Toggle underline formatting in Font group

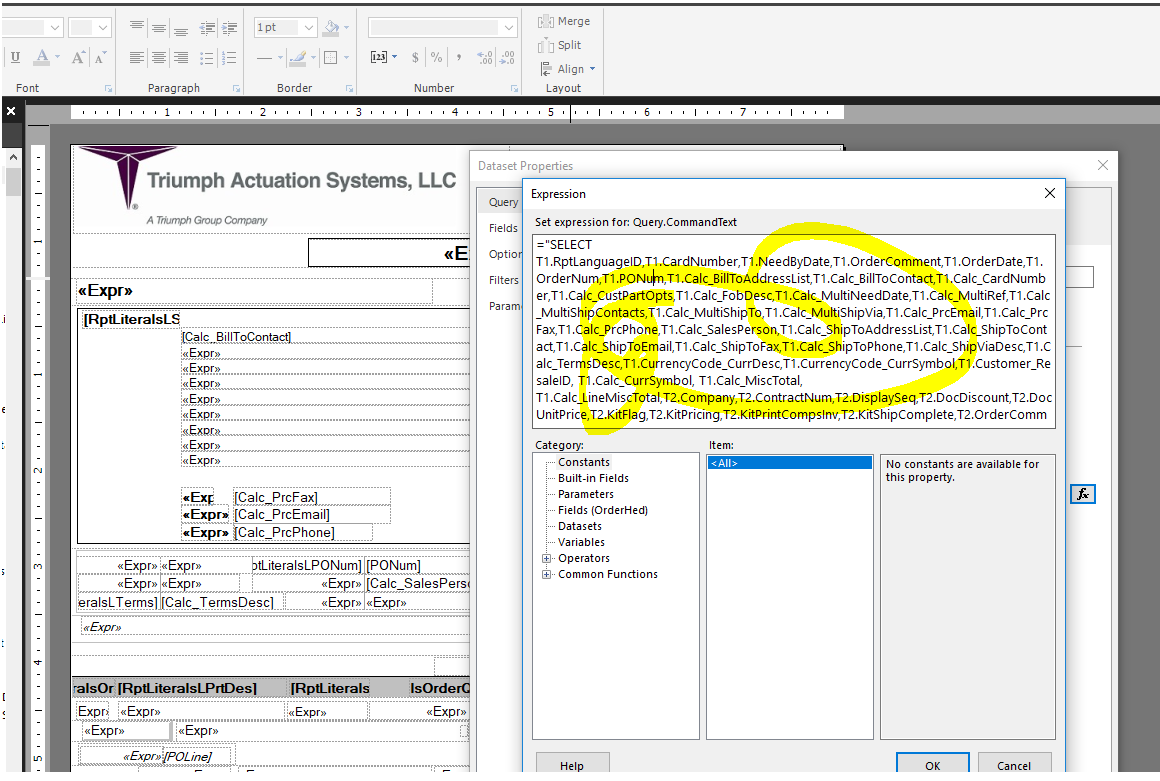click(x=16, y=57)
